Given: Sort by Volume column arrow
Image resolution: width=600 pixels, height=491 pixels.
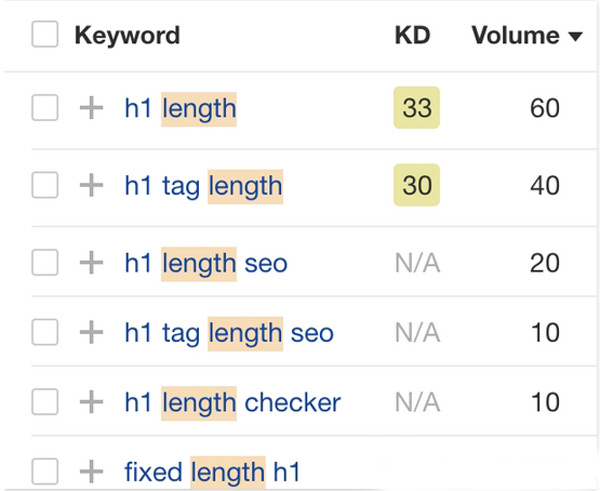Looking at the screenshot, I should 575,37.
